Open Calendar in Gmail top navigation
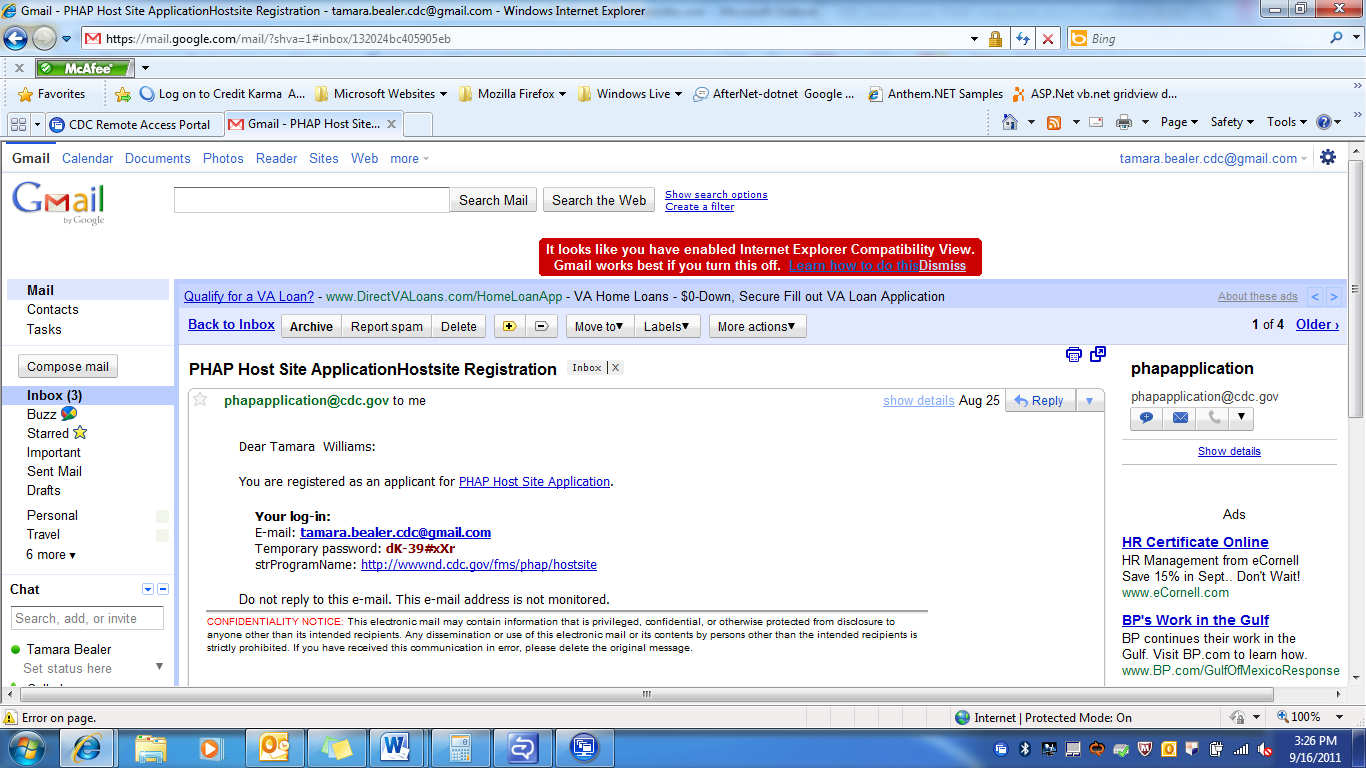Screen dimensions: 1366x768 (88, 158)
